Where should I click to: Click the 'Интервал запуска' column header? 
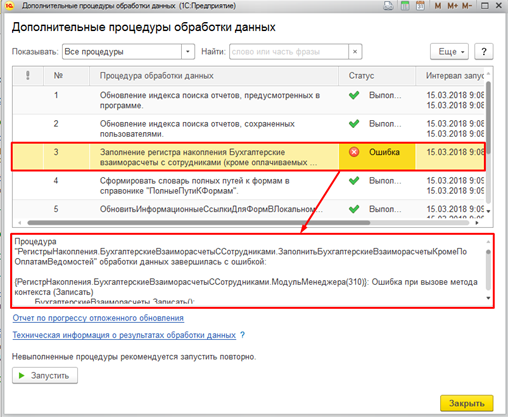450,76
